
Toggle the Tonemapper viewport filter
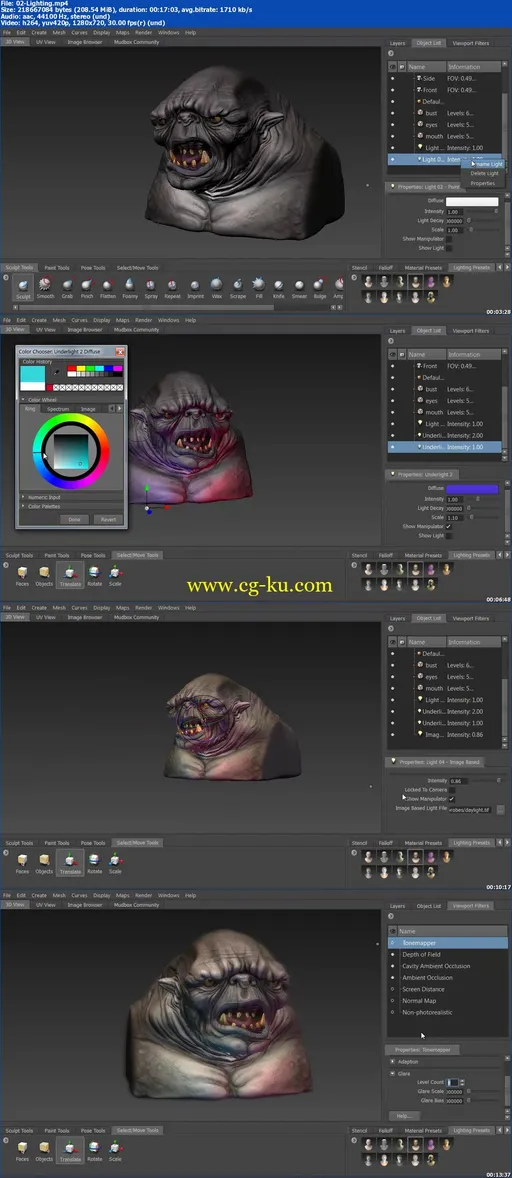[x=392, y=943]
